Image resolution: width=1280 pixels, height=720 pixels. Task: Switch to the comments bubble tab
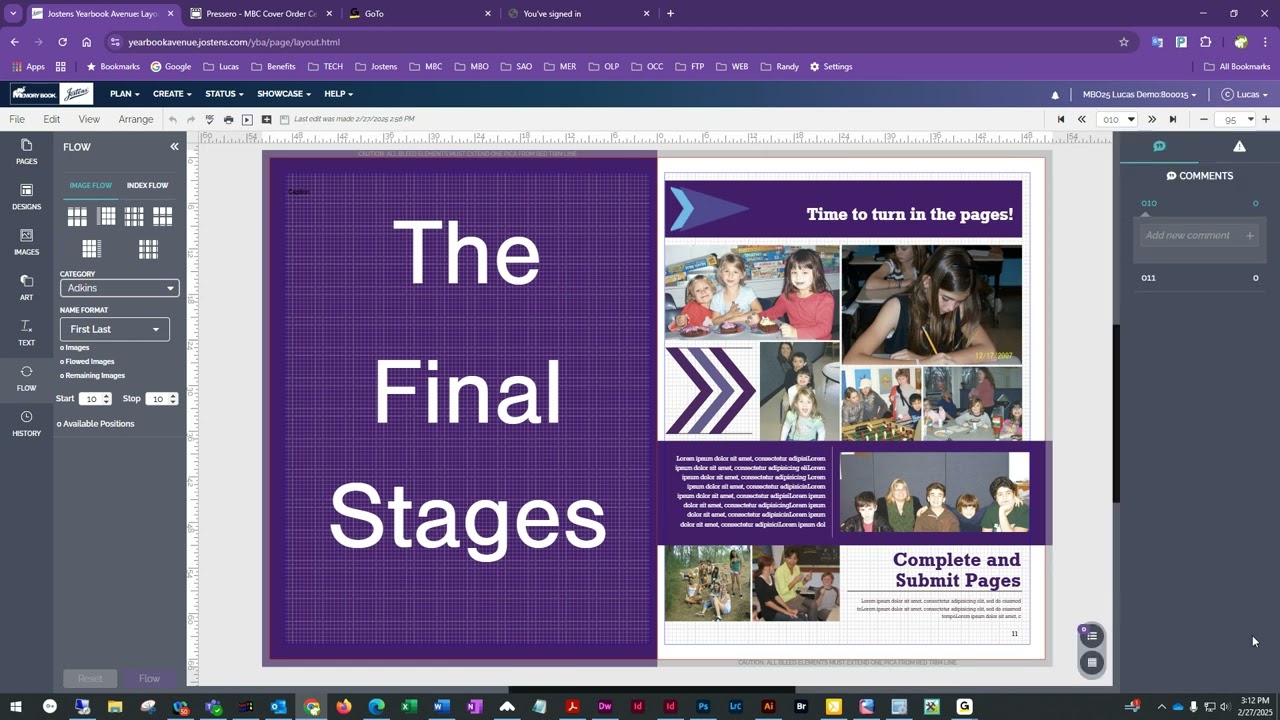[x=1159, y=146]
